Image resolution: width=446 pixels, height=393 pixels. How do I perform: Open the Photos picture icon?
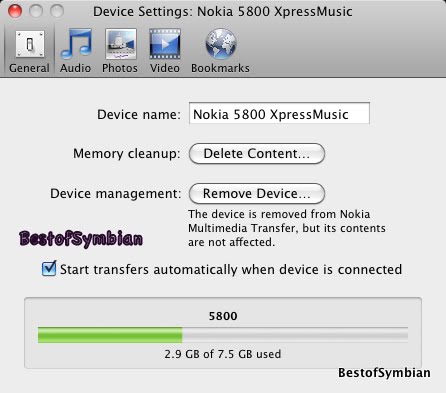(121, 44)
